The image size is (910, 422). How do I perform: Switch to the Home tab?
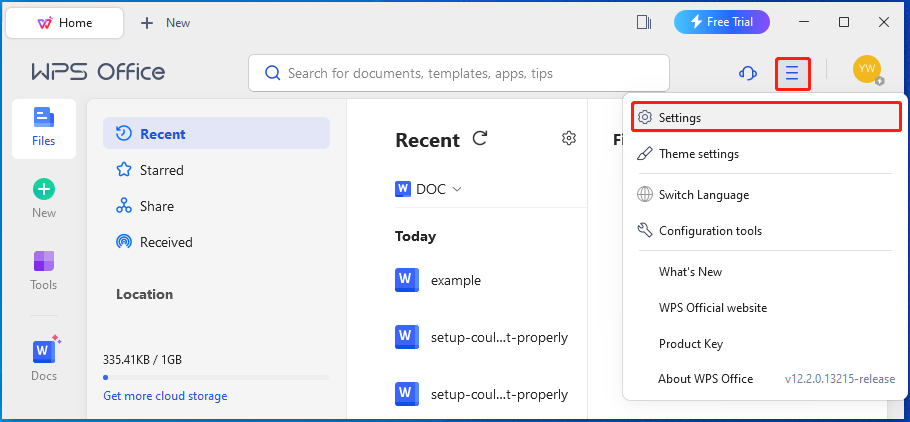click(64, 23)
